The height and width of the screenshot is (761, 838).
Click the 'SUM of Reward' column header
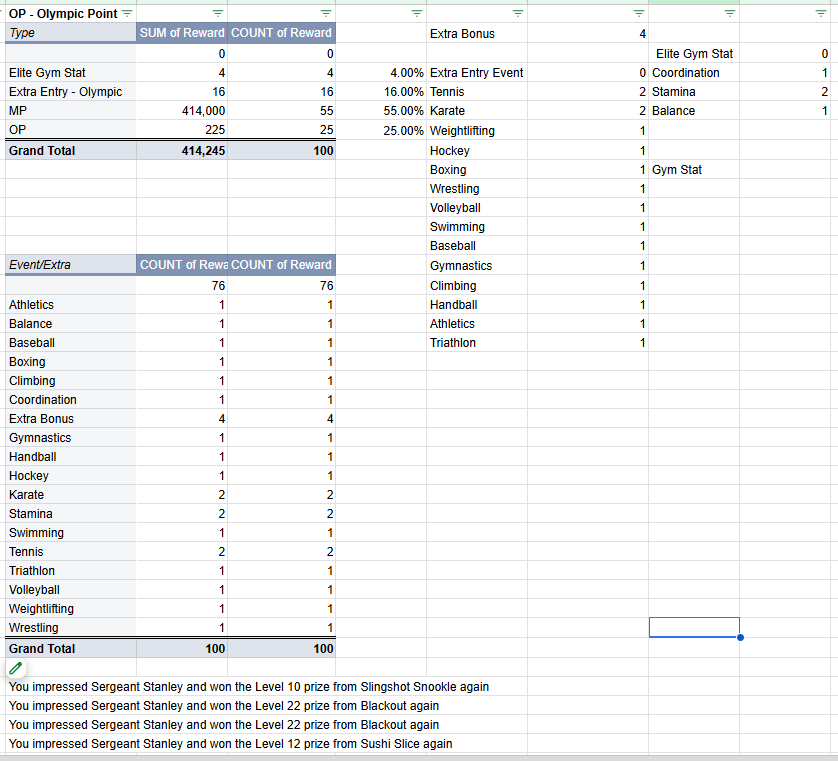(182, 33)
